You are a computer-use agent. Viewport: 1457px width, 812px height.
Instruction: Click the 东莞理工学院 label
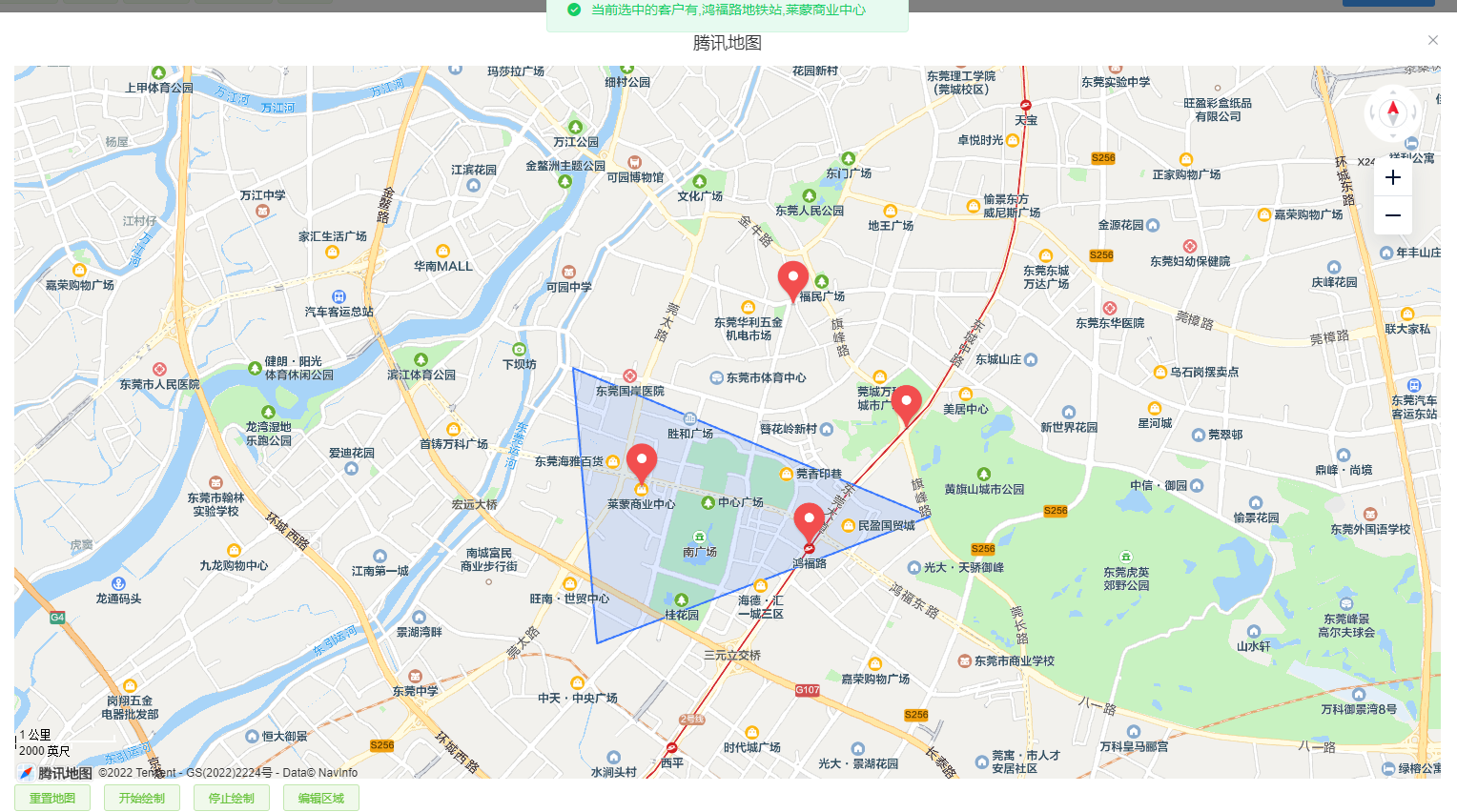(x=961, y=83)
